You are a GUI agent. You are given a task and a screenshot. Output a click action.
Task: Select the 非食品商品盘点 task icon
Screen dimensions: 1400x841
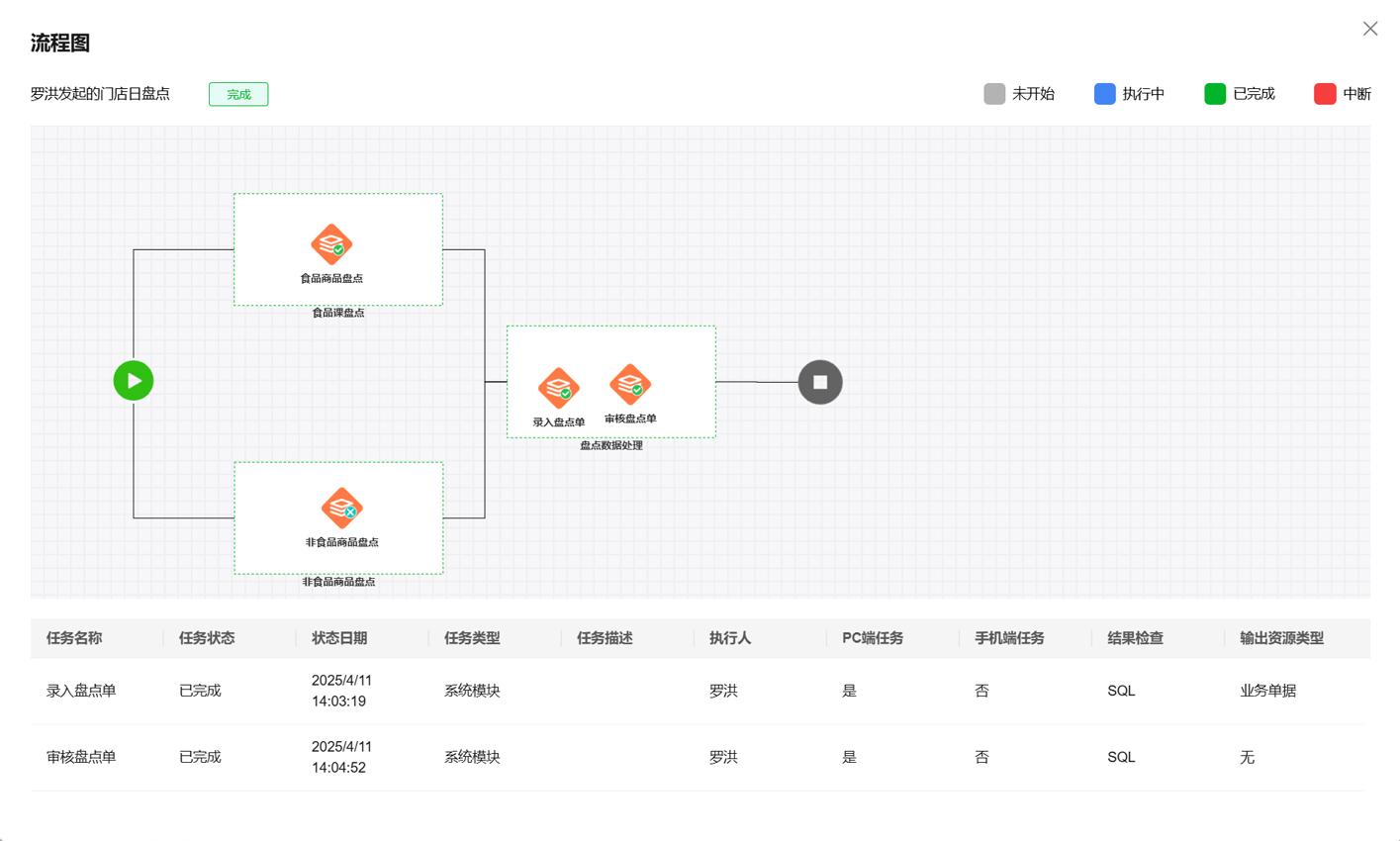[342, 509]
